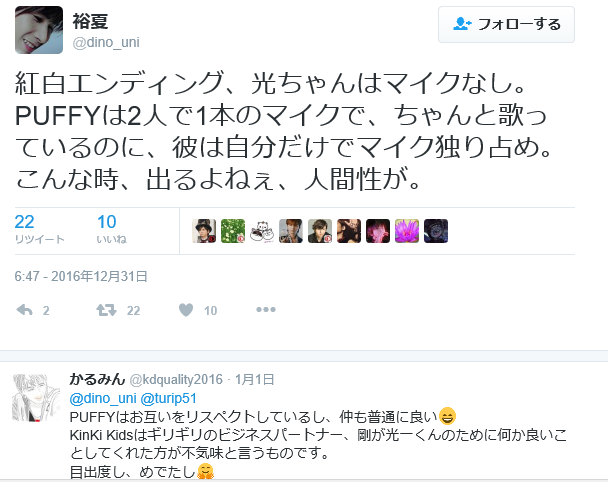Click the 1月1日 date of the reply
The image size is (608, 482).
pos(255,379)
